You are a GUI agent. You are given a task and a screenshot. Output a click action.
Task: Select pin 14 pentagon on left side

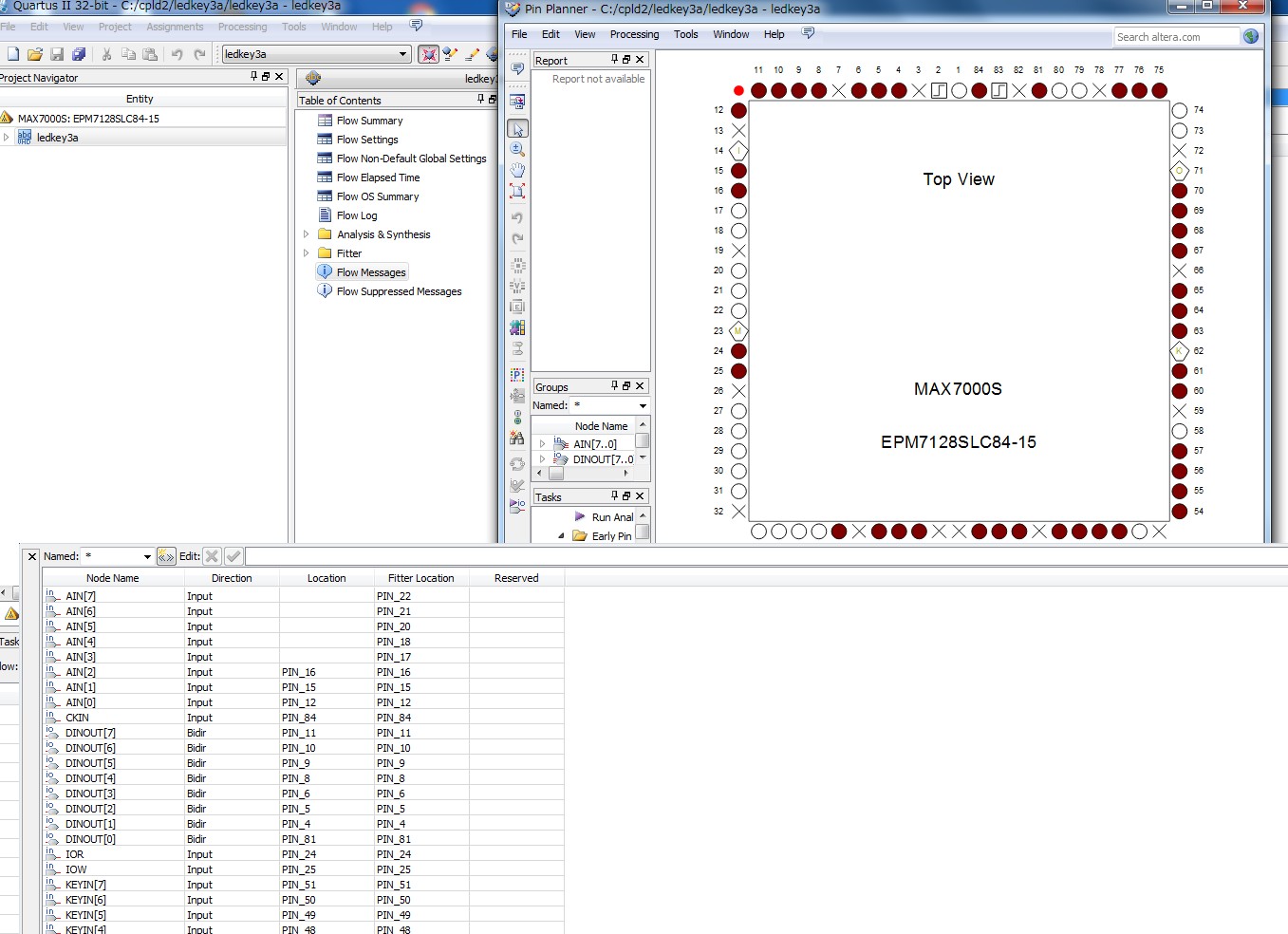click(739, 151)
